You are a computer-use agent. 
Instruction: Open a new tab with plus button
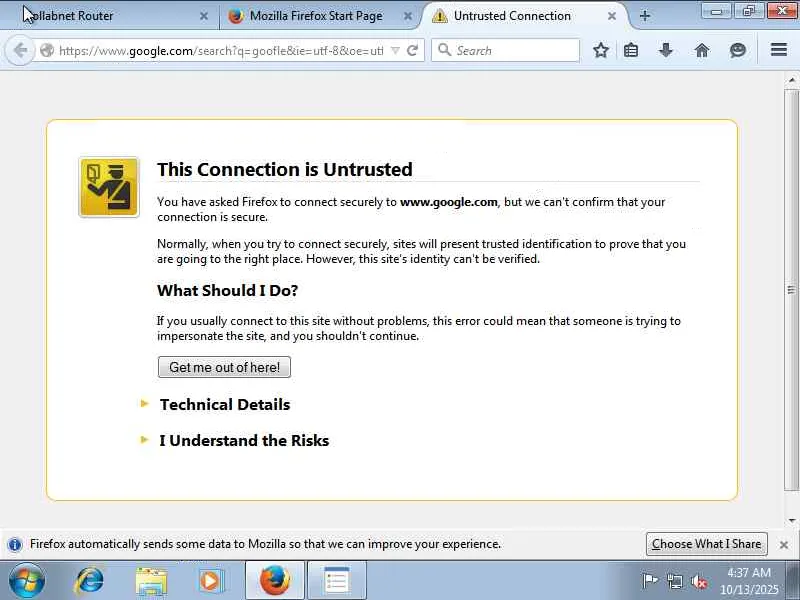point(644,16)
